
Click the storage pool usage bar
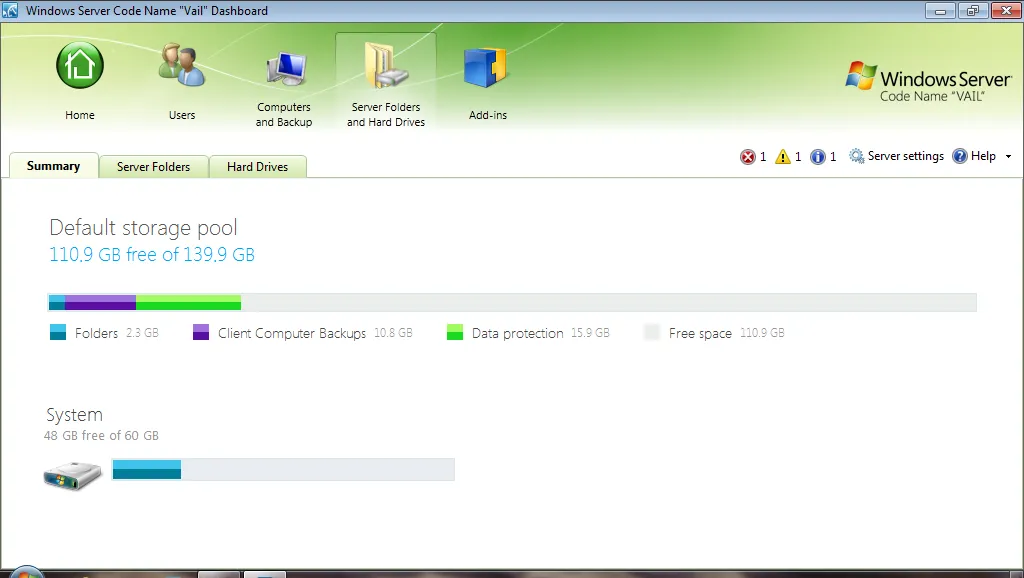[513, 302]
